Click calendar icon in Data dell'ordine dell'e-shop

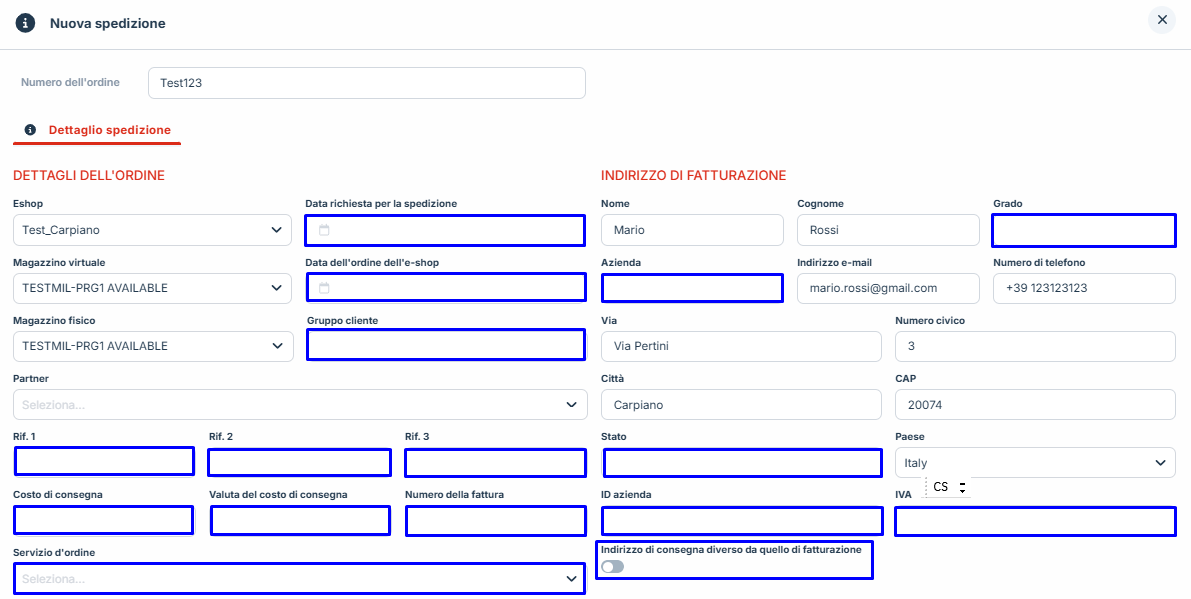[x=324, y=289]
